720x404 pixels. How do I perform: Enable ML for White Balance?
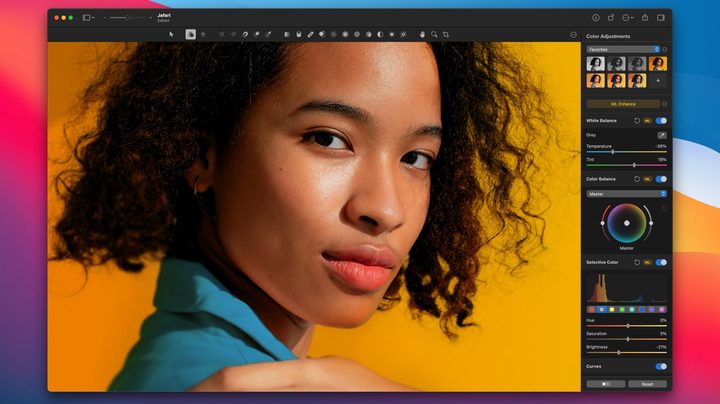pyautogui.click(x=647, y=121)
